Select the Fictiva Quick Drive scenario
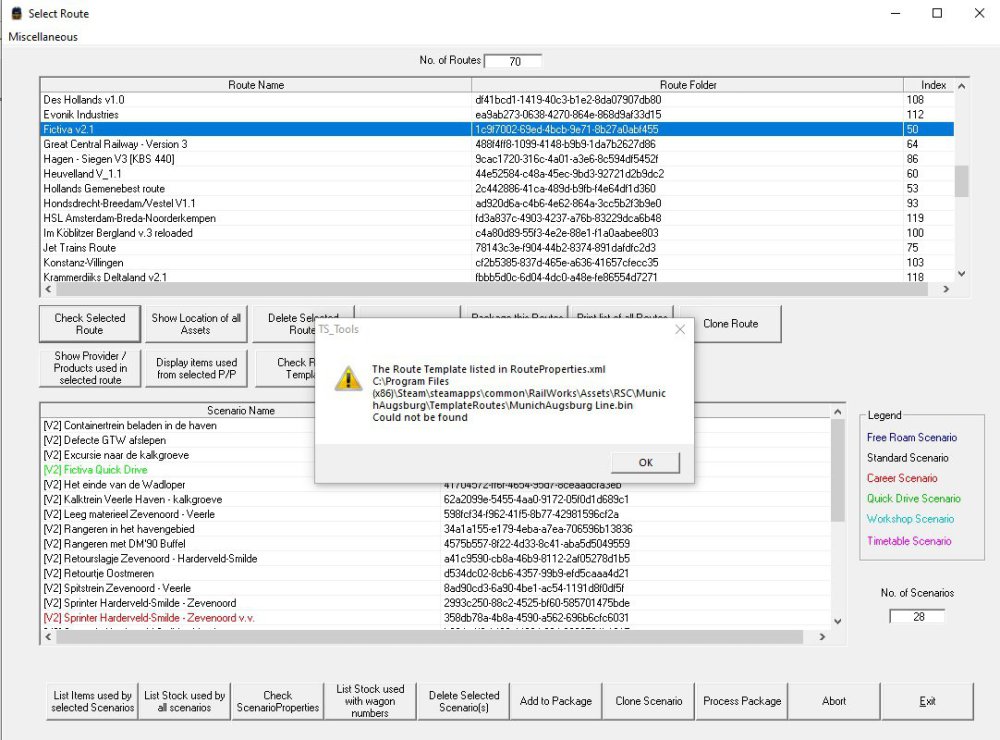 [x=96, y=470]
